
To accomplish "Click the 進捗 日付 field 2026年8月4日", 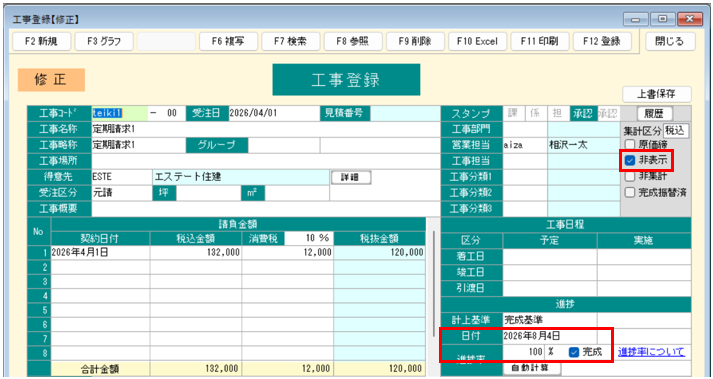I will (x=550, y=336).
